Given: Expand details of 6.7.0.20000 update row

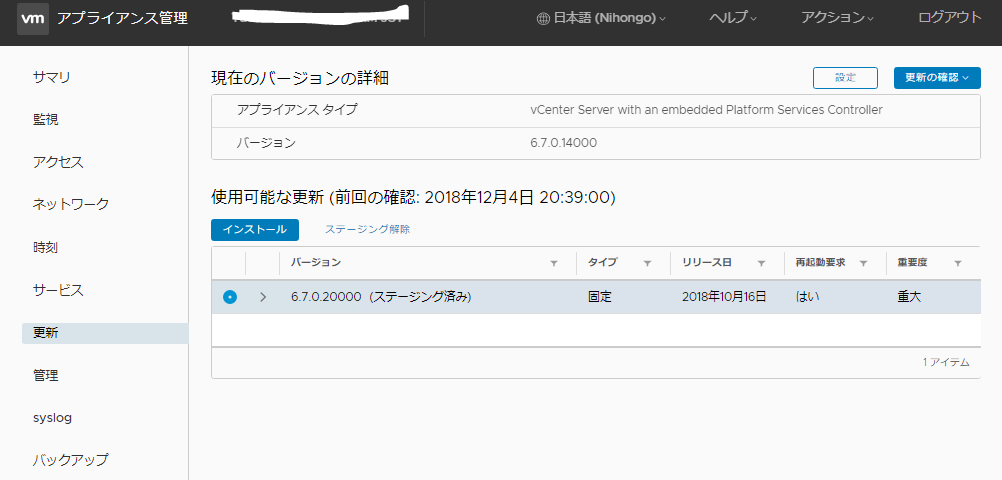Looking at the screenshot, I should (x=263, y=297).
